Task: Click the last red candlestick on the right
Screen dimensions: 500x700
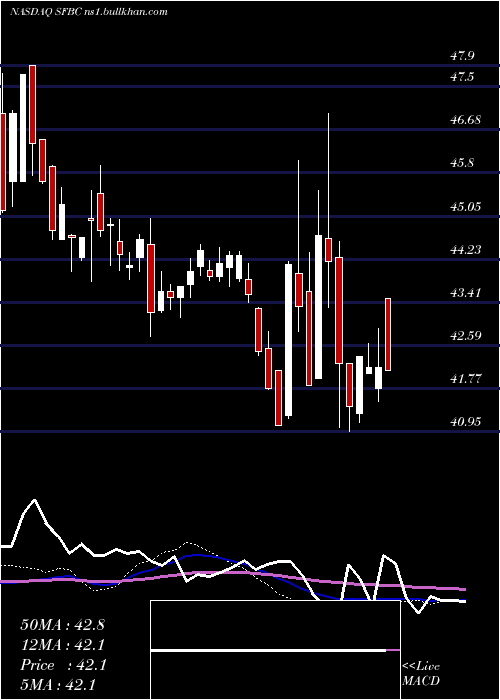Action: 388,334
